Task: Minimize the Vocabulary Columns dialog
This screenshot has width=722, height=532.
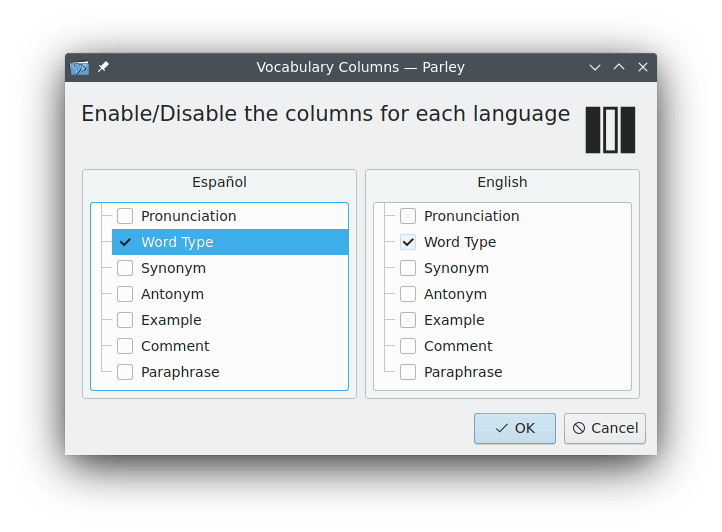Action: point(595,67)
